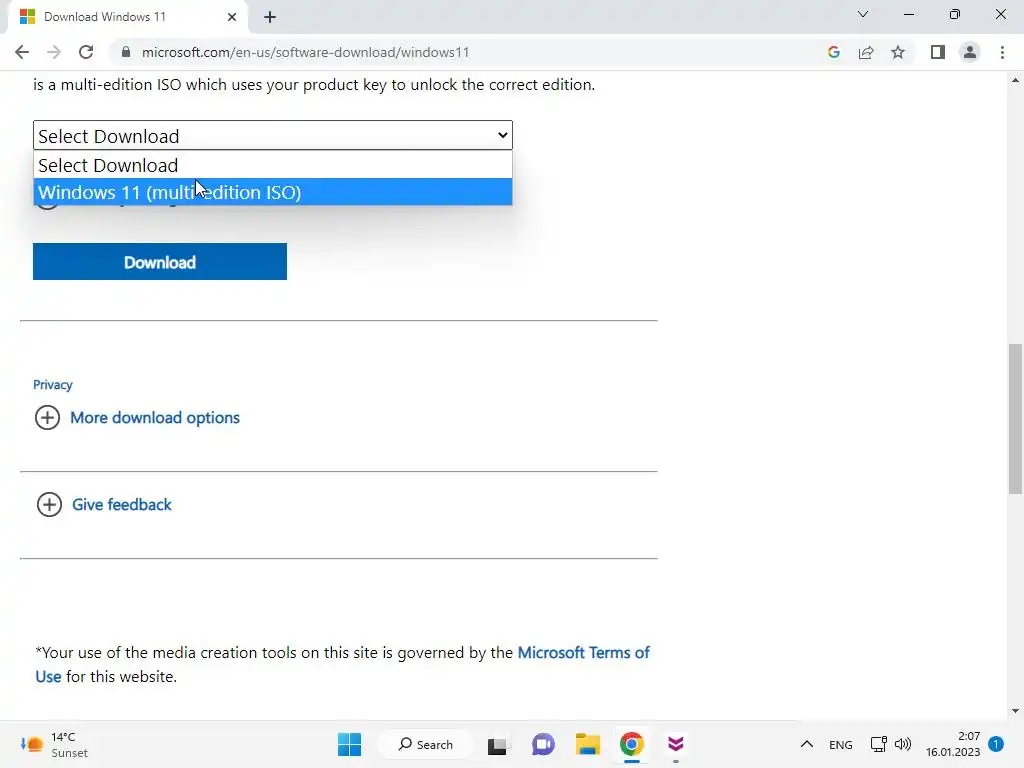Open Chrome's three-dot menu
1024x768 pixels.
(x=1002, y=52)
